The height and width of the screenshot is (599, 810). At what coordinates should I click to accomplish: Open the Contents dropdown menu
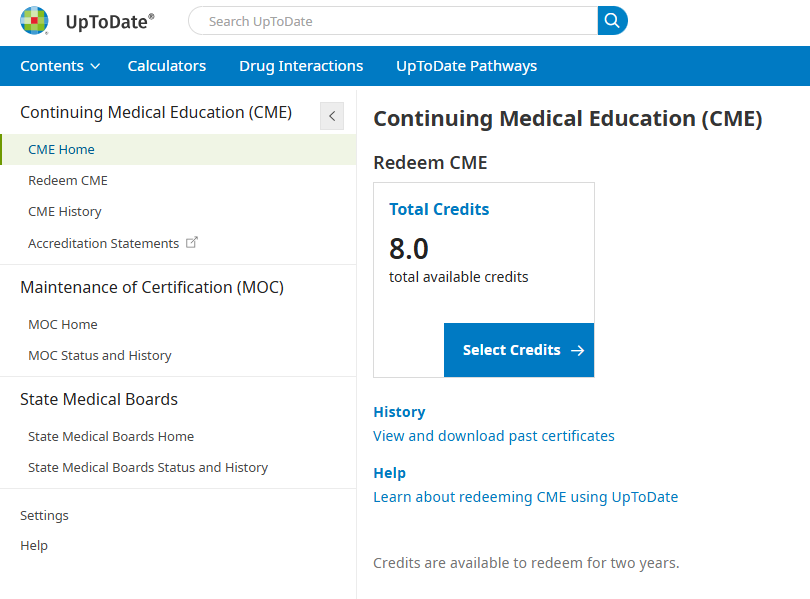coord(60,66)
